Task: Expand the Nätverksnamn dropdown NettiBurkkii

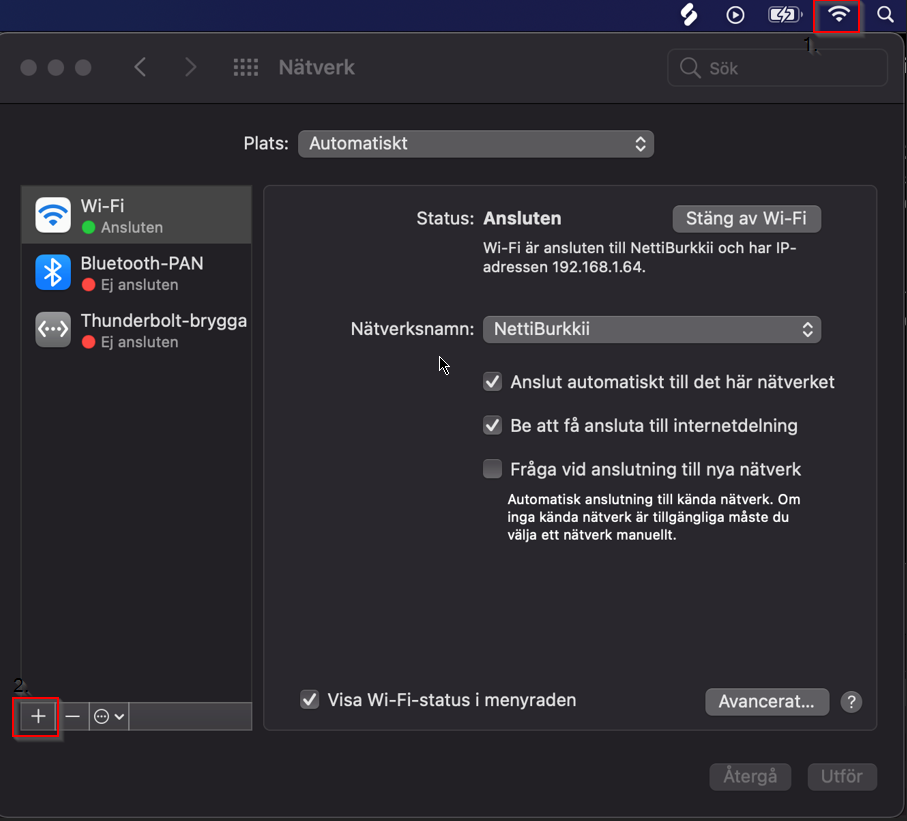Action: click(x=651, y=329)
